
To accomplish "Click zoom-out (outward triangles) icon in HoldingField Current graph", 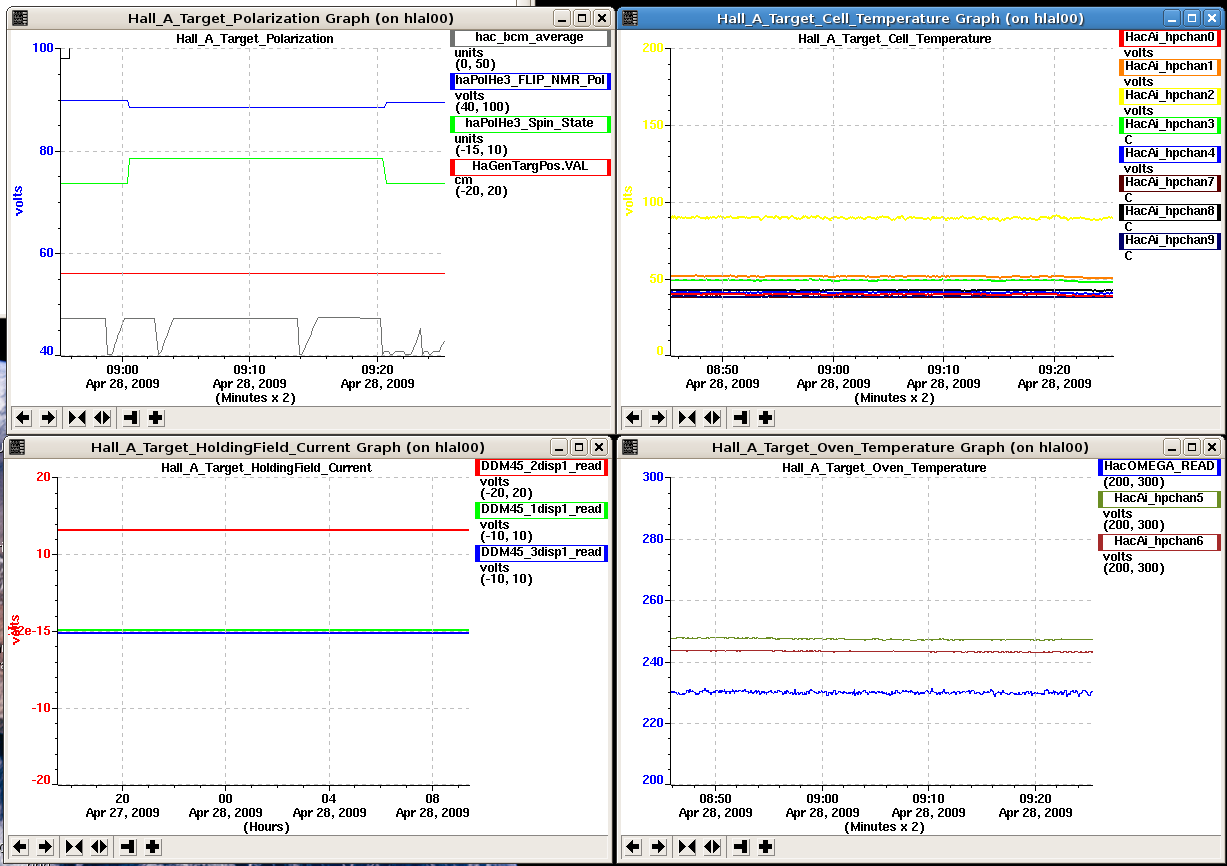I will pyautogui.click(x=100, y=847).
